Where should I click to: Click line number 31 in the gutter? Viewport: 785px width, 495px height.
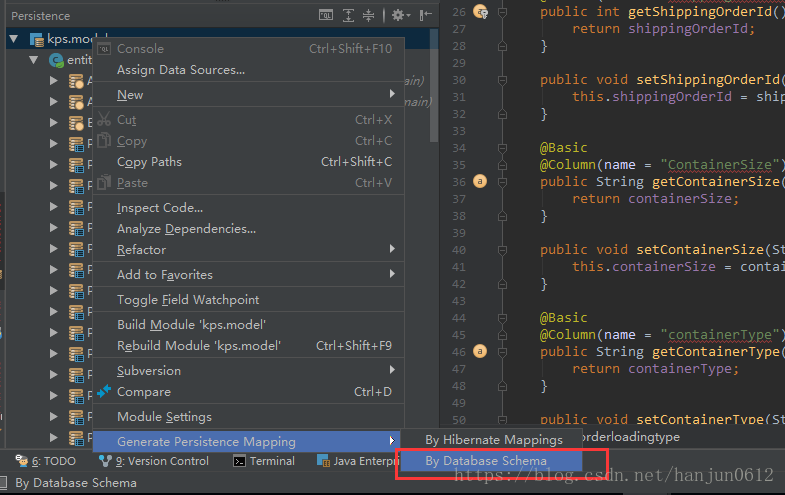459,97
